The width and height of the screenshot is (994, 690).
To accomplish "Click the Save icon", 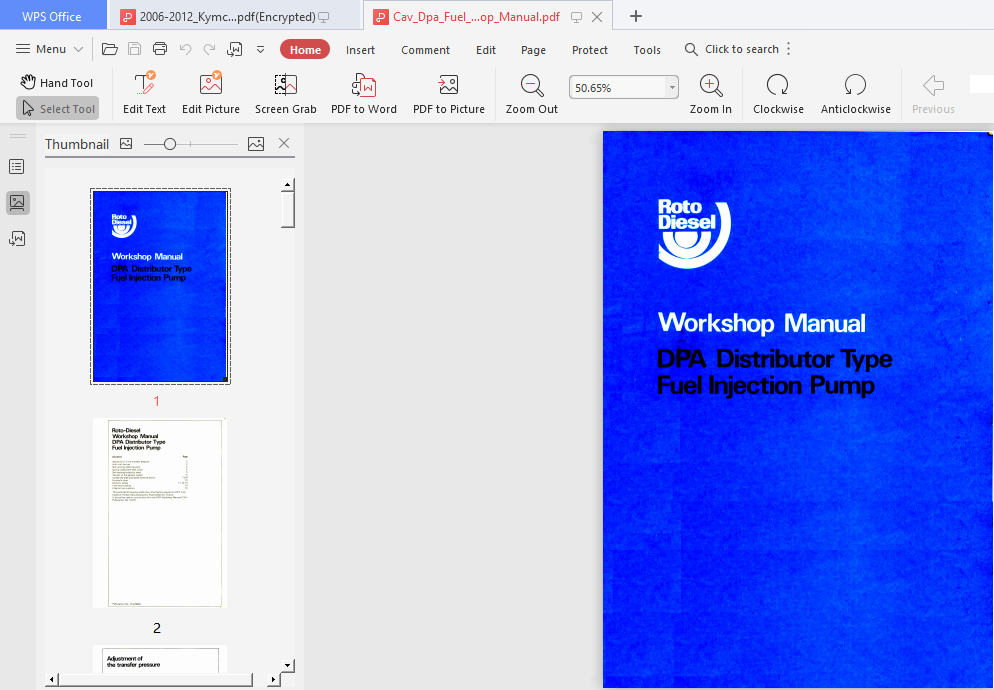I will (x=134, y=49).
